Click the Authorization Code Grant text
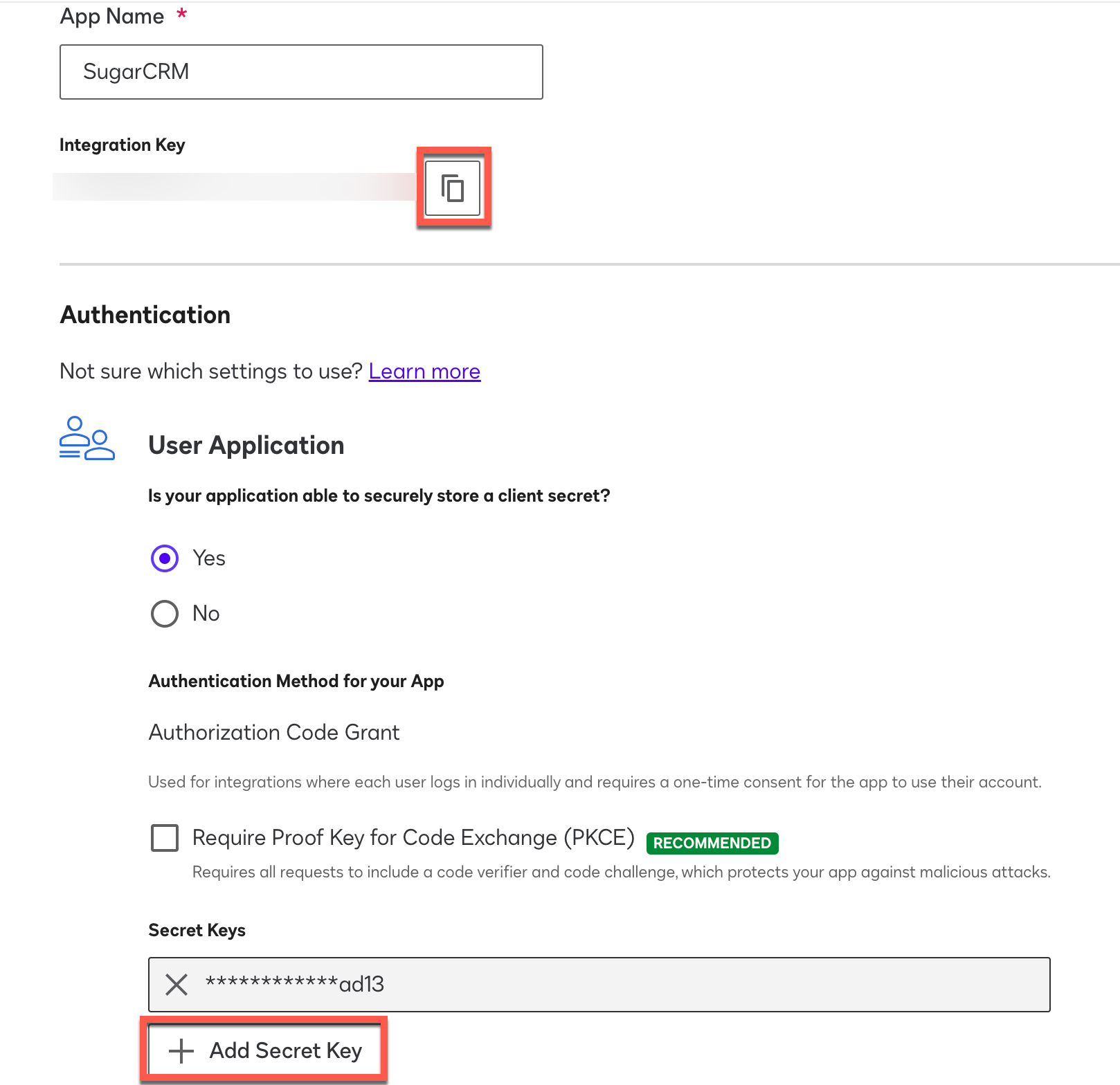This screenshot has width=1120, height=1085. [x=274, y=732]
